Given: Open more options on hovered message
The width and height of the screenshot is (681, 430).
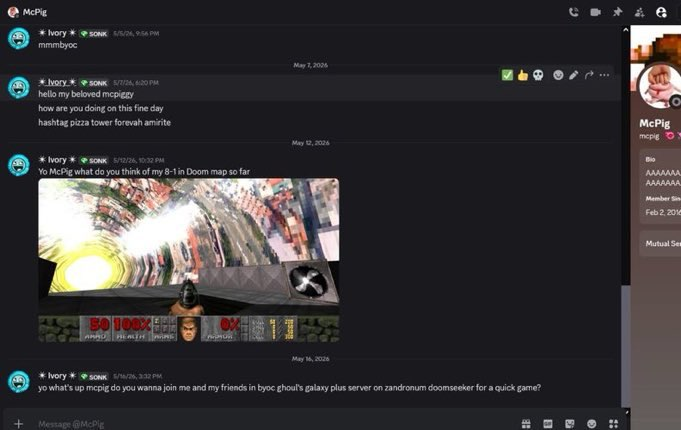Looking at the screenshot, I should (x=604, y=75).
